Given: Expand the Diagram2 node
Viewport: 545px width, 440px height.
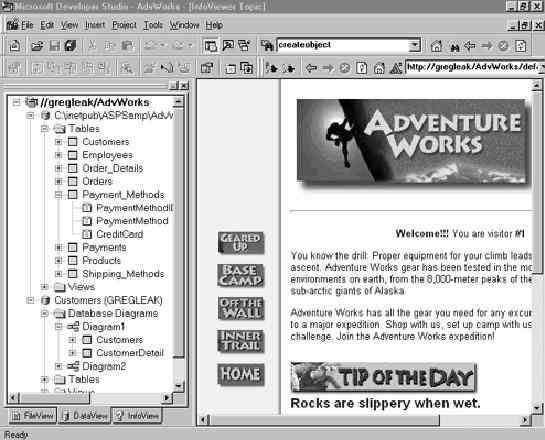Looking at the screenshot, I should tap(58, 366).
